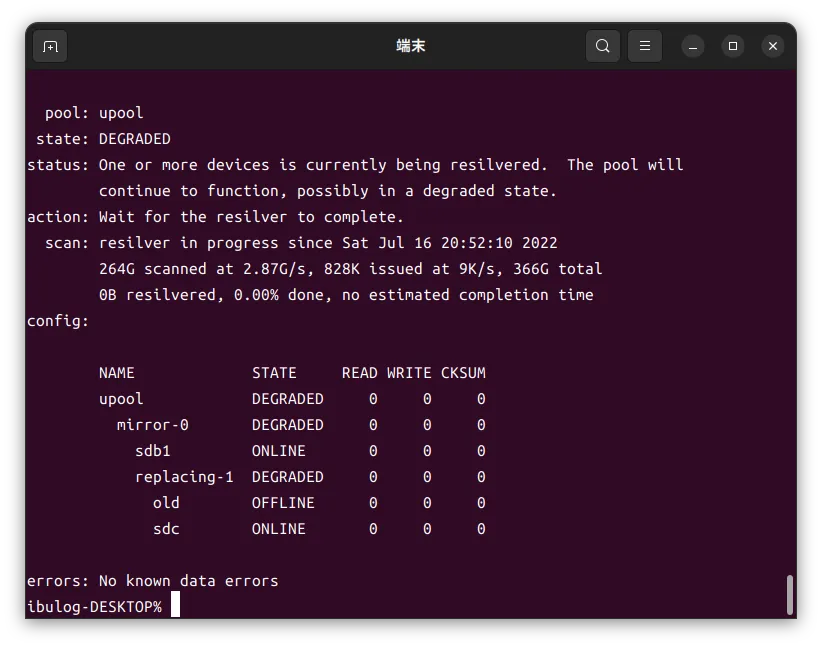This screenshot has width=822, height=647.
Task: Click the sdb1 device name
Action: click(x=153, y=451)
